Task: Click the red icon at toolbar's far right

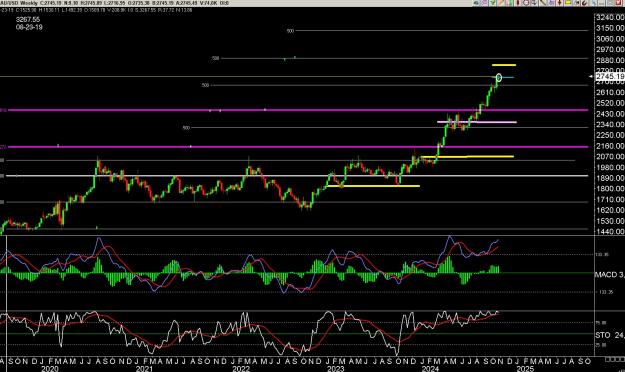Action: pyautogui.click(x=618, y=2)
